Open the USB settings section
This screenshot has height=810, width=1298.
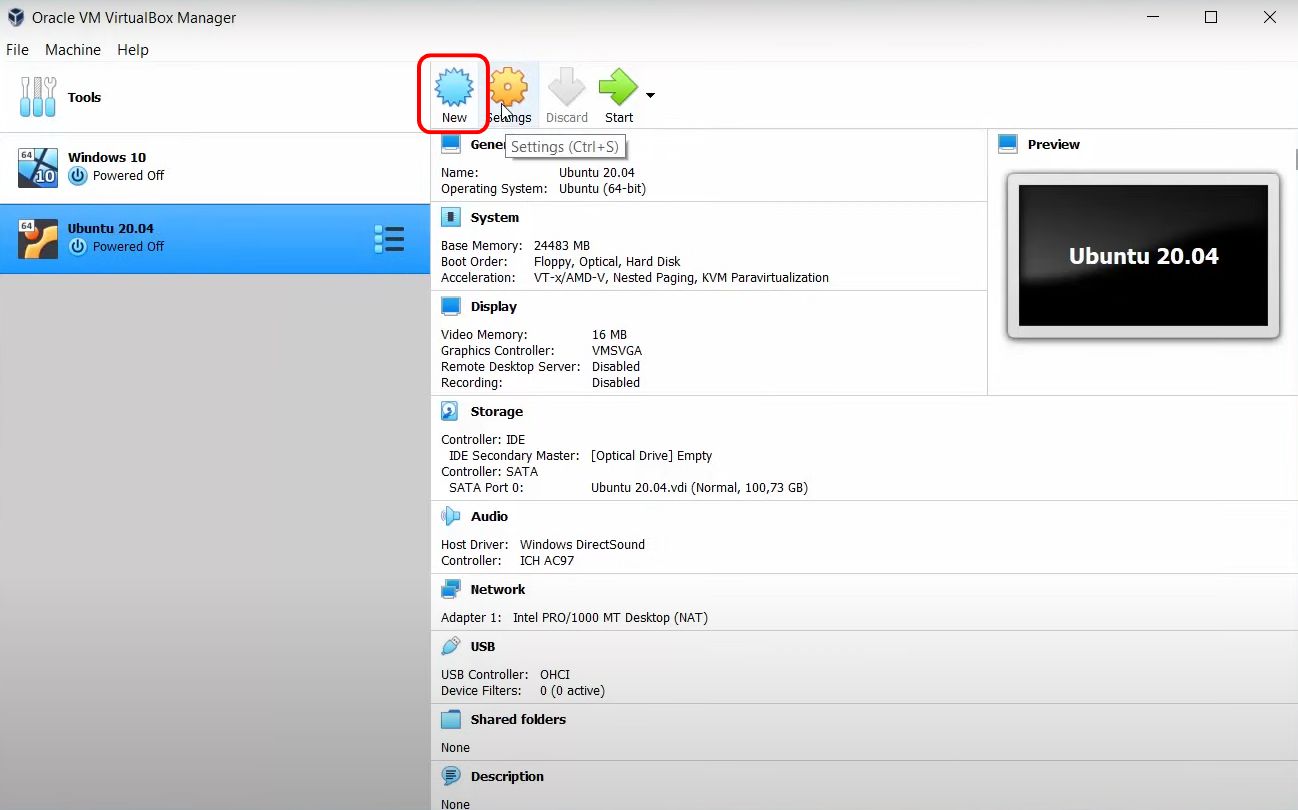click(x=450, y=646)
